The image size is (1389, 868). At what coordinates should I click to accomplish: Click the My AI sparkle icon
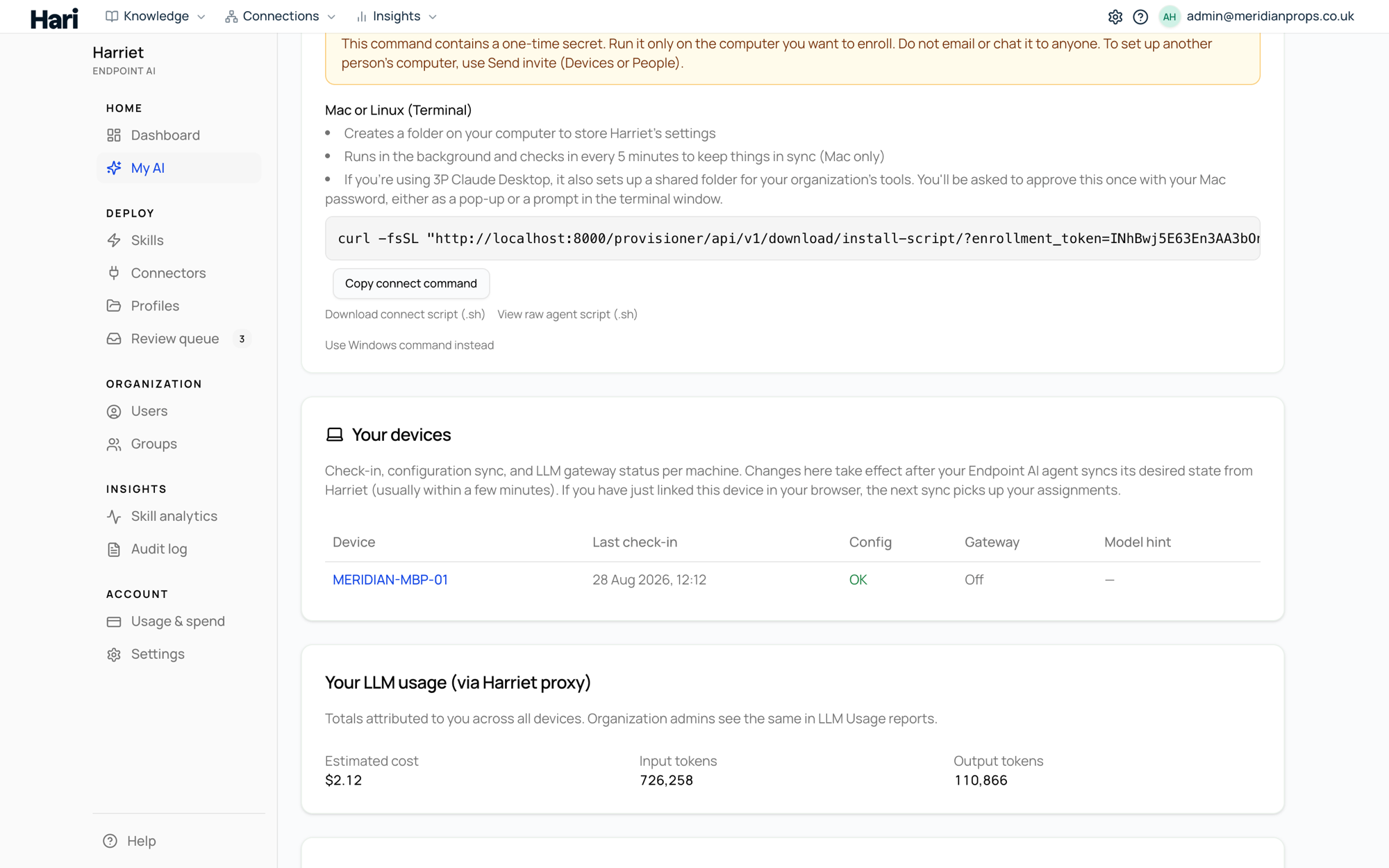point(114,168)
